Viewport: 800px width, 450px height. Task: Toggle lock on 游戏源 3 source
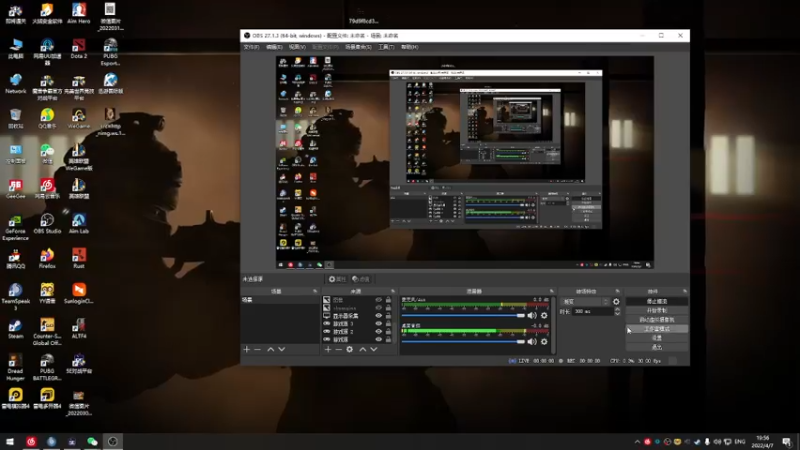point(388,323)
